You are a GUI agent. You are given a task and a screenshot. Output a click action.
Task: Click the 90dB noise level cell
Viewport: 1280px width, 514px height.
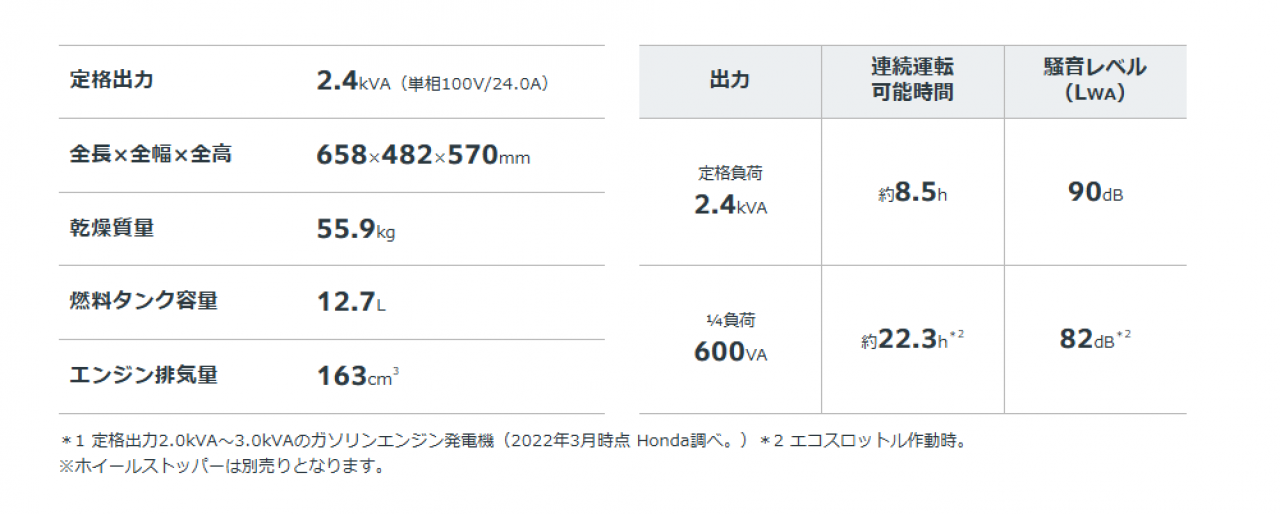(1095, 193)
